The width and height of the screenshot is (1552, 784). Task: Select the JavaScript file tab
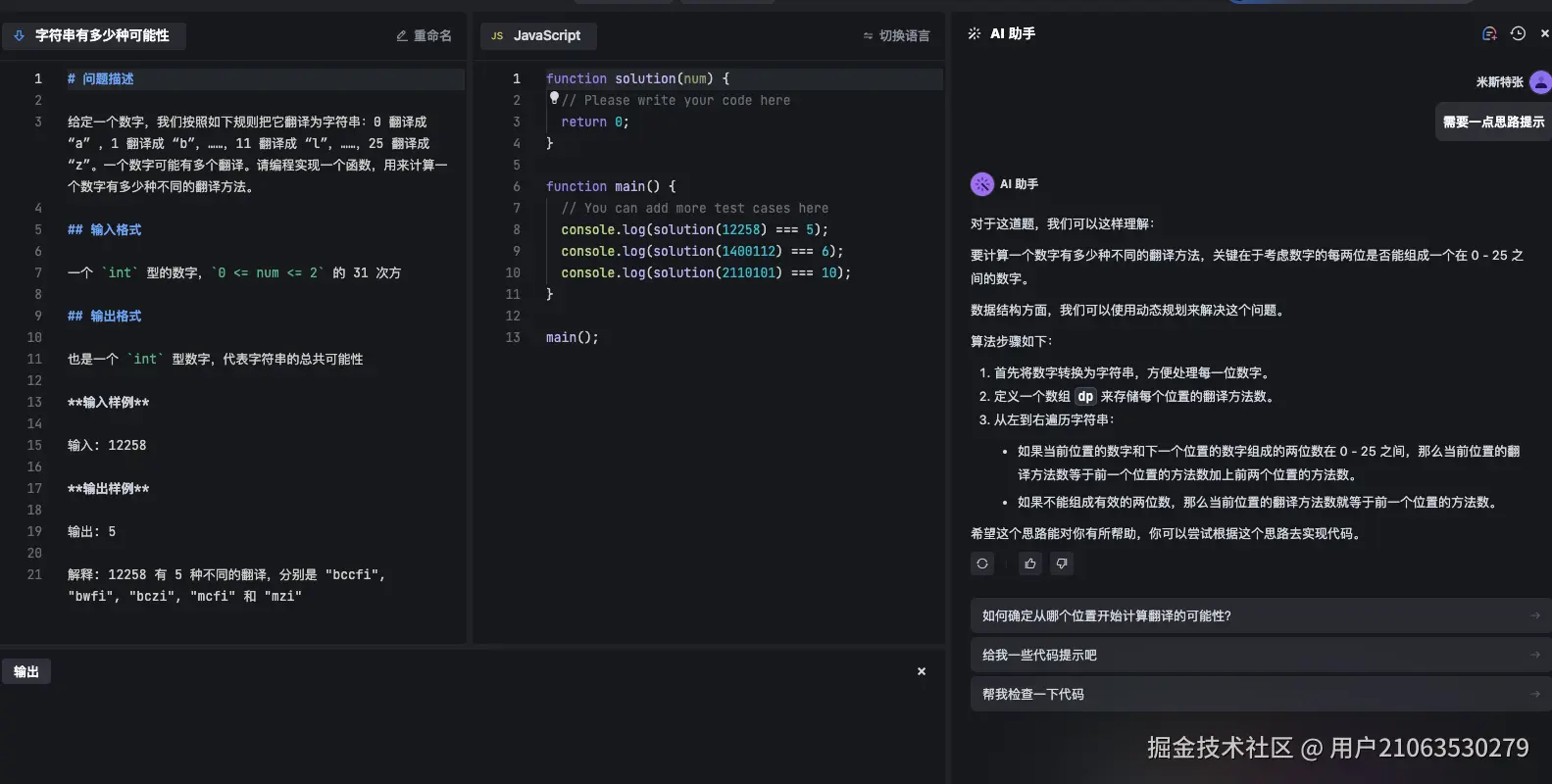tap(538, 35)
